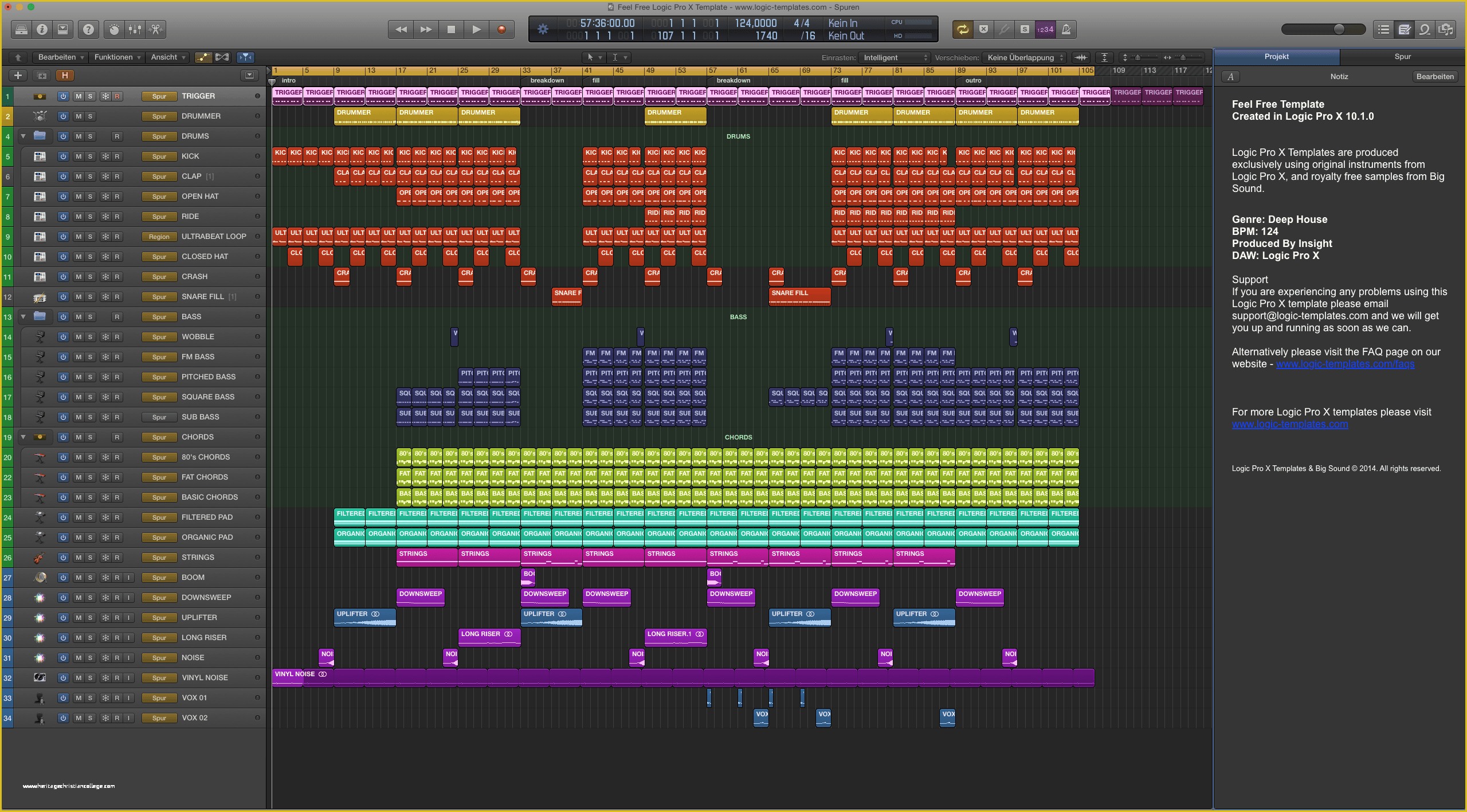Adjust the horizontal zoom slider
Image resolution: width=1467 pixels, height=812 pixels.
point(1183,57)
